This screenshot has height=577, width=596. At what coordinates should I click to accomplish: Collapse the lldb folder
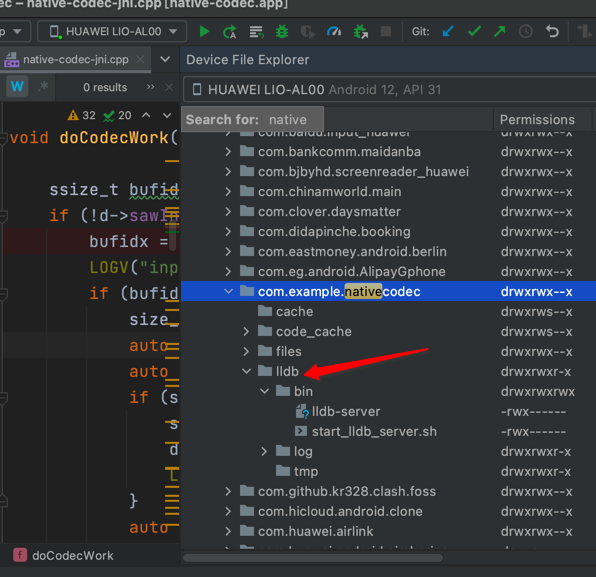point(246,371)
